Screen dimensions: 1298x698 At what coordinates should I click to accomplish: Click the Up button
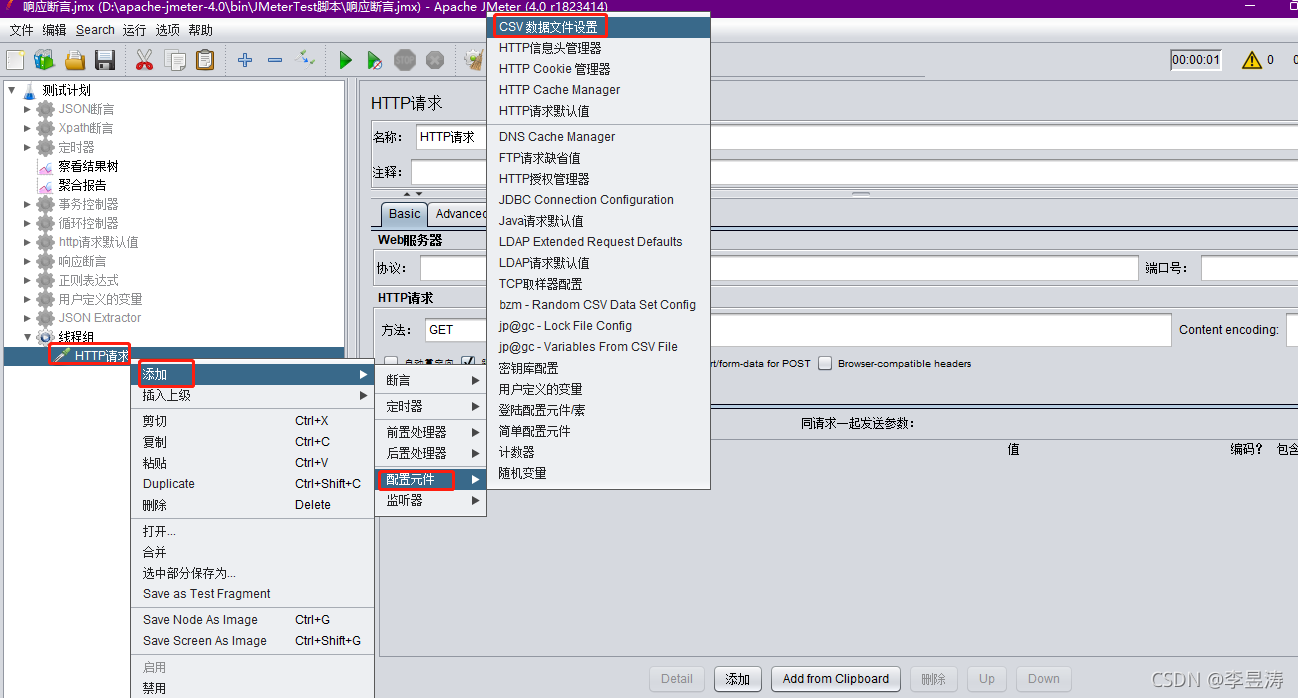click(x=987, y=679)
